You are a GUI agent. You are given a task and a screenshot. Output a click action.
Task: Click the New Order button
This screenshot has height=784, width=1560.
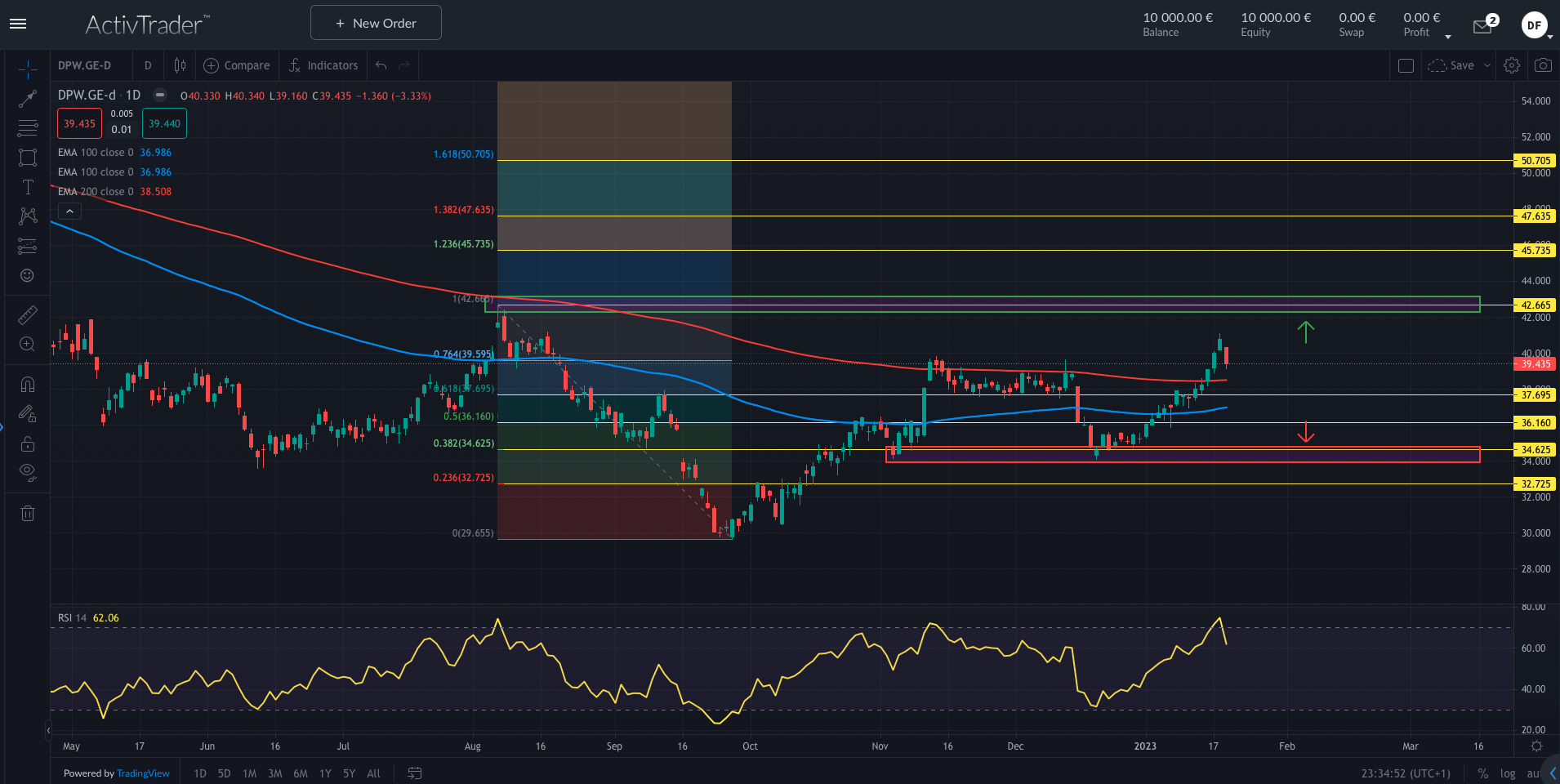coord(376,23)
